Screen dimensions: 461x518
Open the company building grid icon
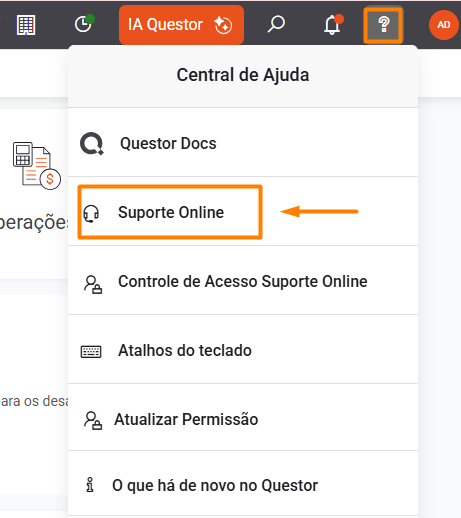pyautogui.click(x=26, y=25)
